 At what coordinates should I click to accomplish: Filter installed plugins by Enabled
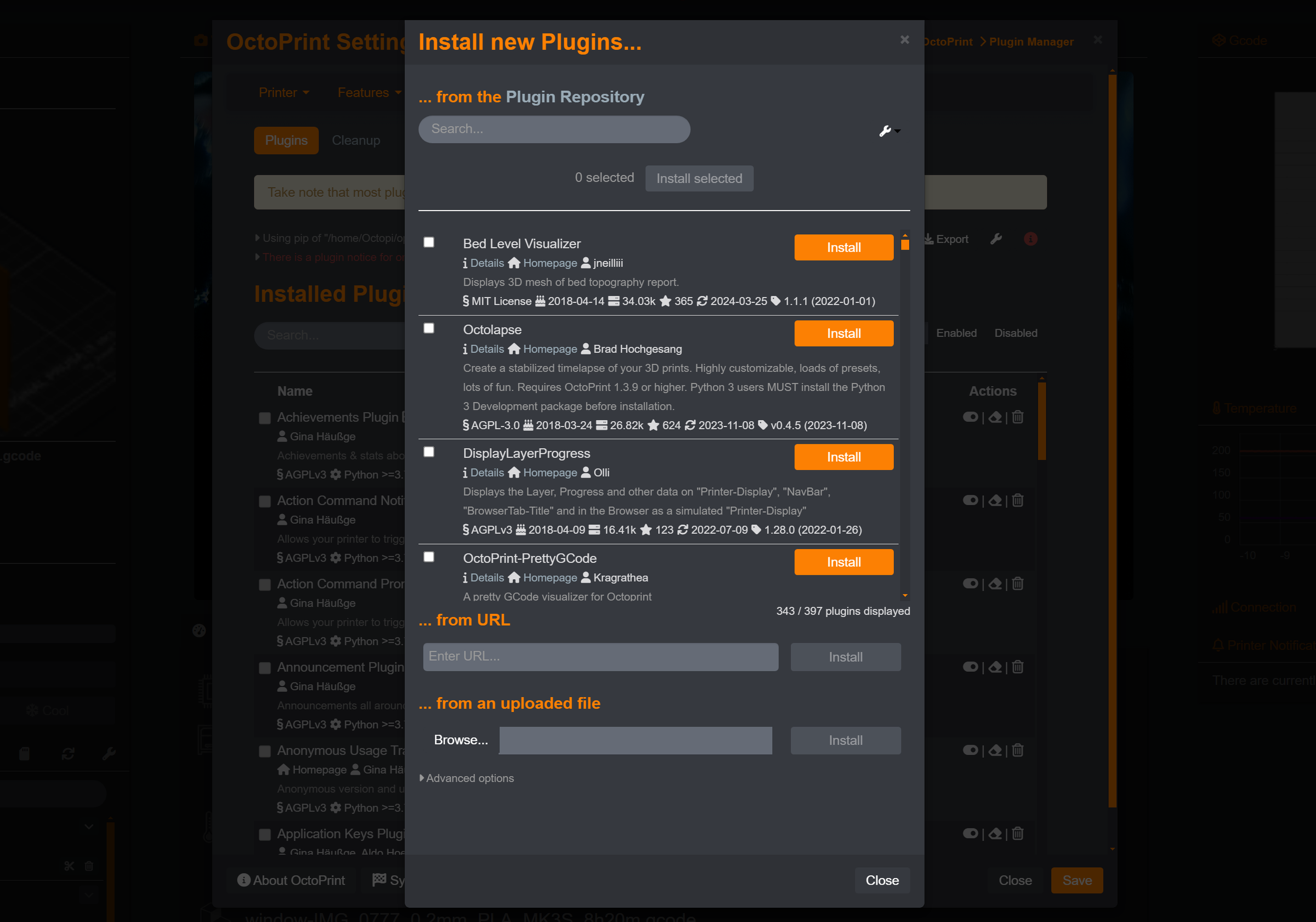956,333
